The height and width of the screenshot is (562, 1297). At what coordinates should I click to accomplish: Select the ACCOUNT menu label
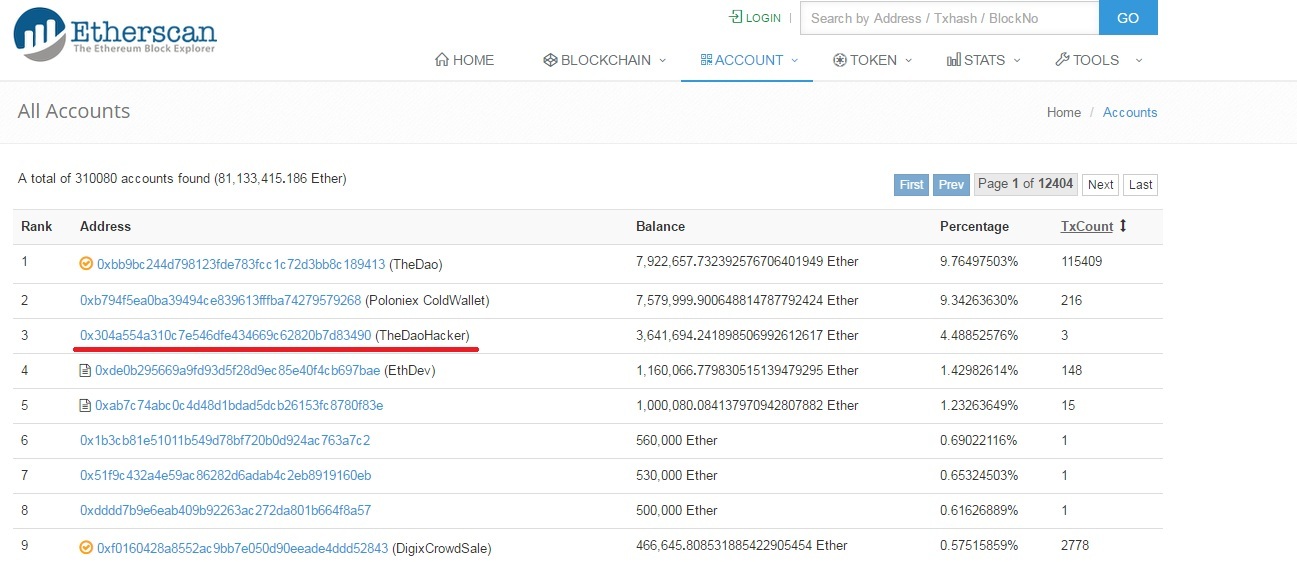tap(749, 60)
